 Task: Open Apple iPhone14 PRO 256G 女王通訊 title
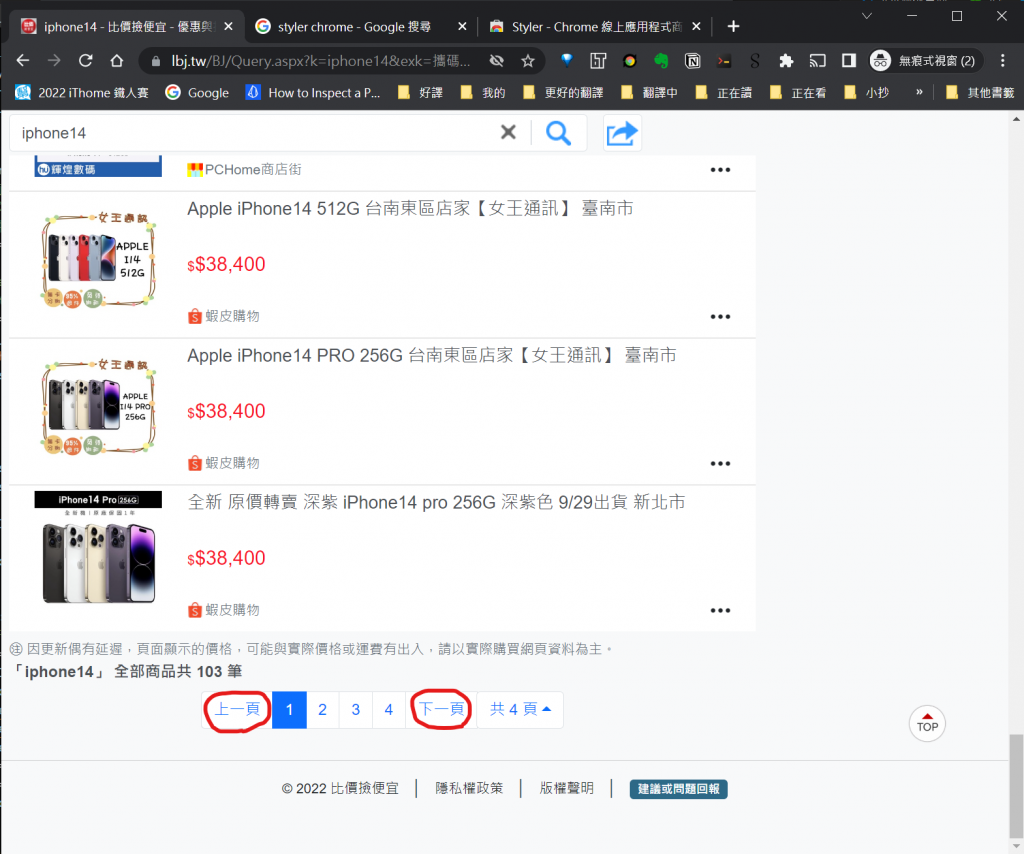pos(432,355)
